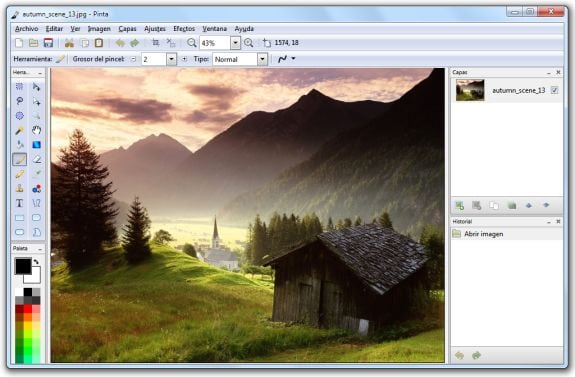Select the Pencil tool
Screen dimensions: 575x377
(x=19, y=174)
